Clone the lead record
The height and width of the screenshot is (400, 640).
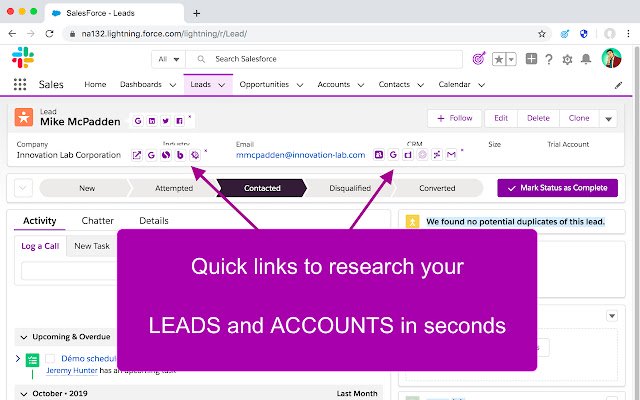pyautogui.click(x=579, y=118)
